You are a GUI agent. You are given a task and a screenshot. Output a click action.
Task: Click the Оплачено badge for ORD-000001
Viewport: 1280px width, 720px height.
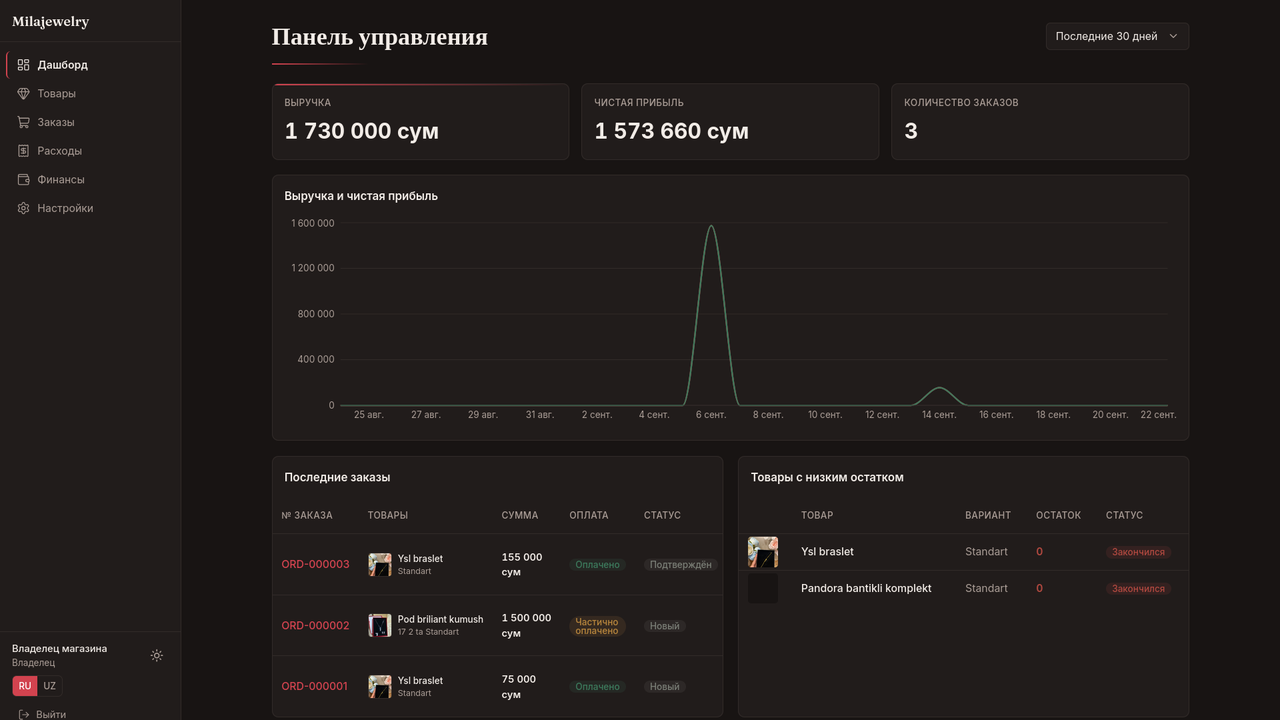point(597,687)
